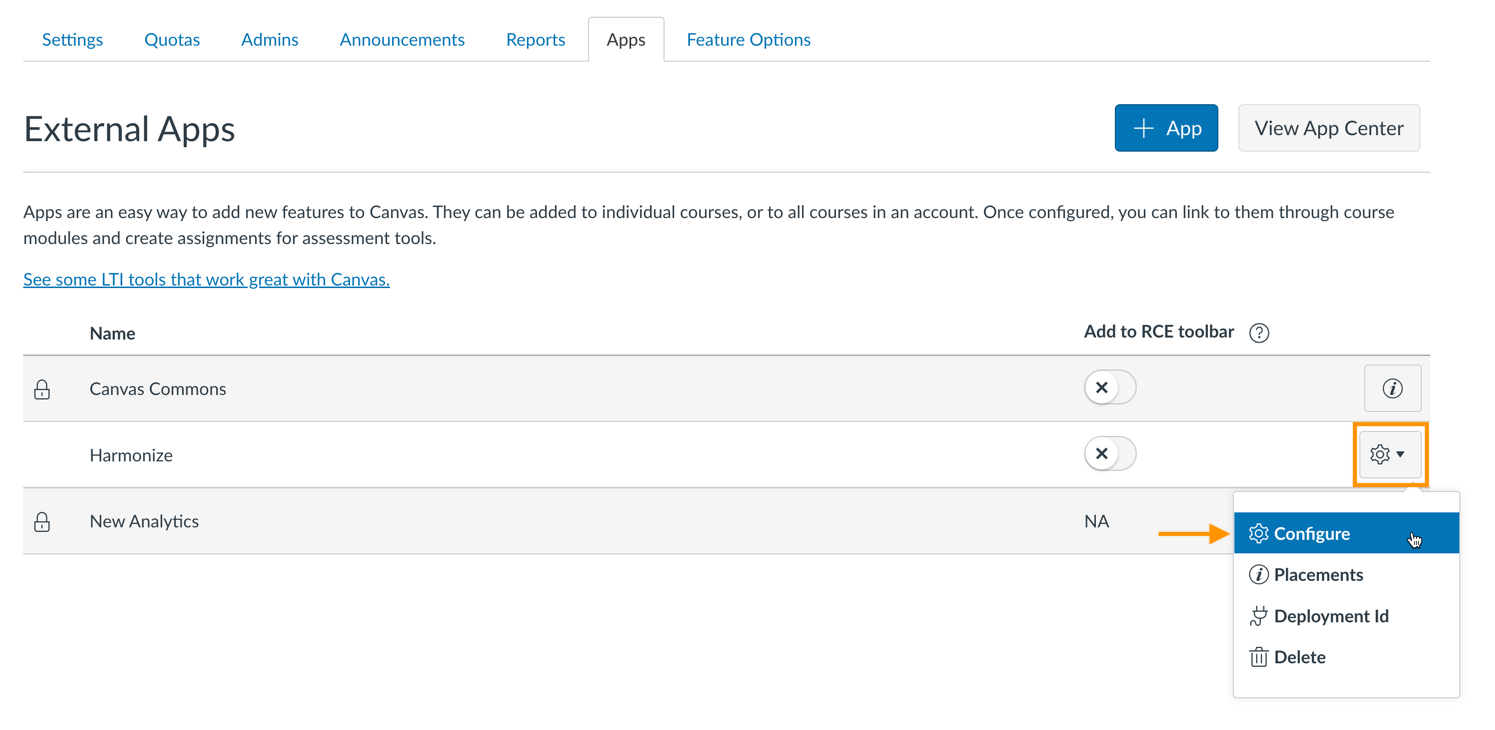Open the Harmonize gear settings dropdown
Screen dimensions: 1495x730
coord(1389,455)
